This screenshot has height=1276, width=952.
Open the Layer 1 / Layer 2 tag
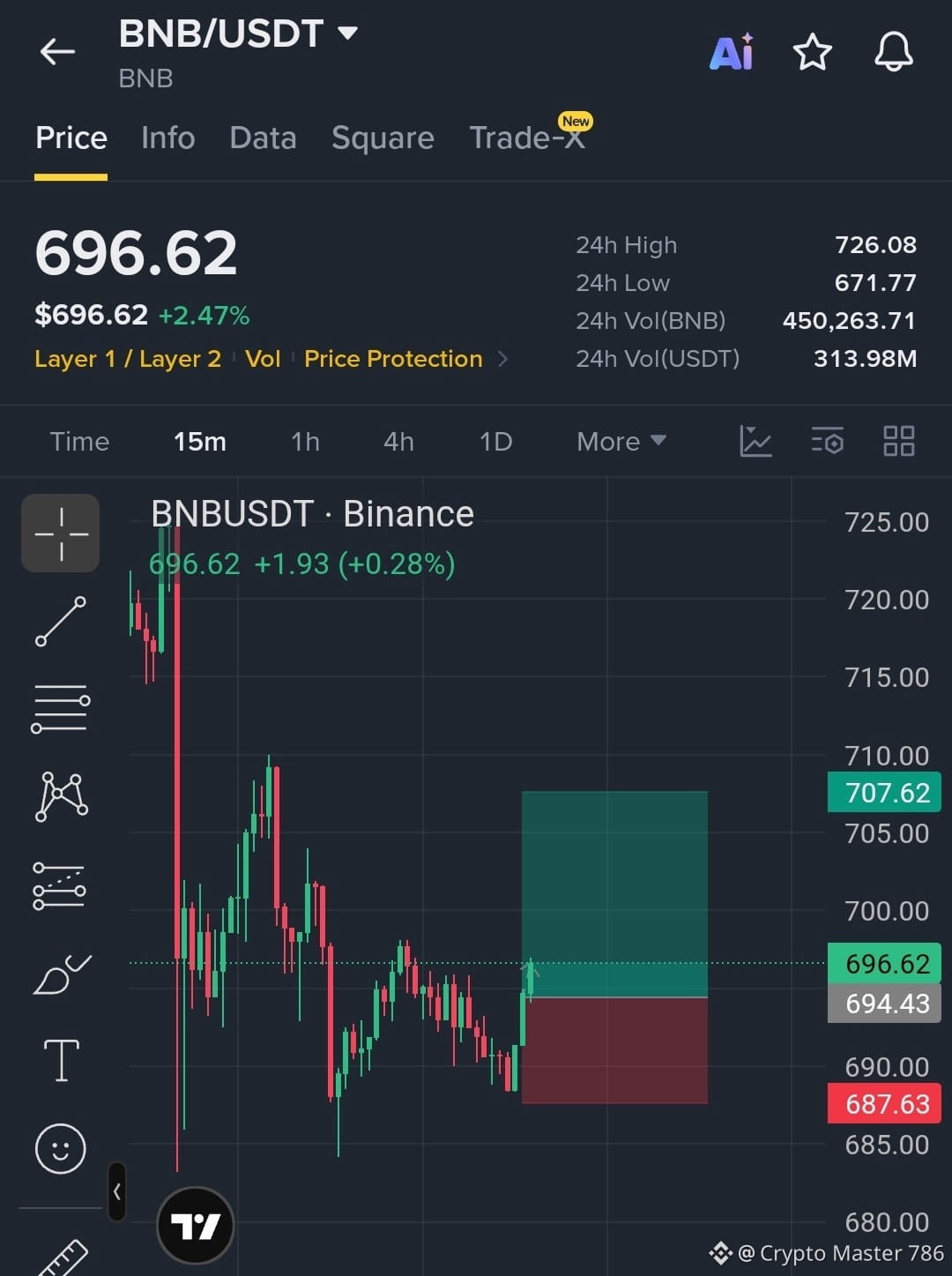click(128, 359)
